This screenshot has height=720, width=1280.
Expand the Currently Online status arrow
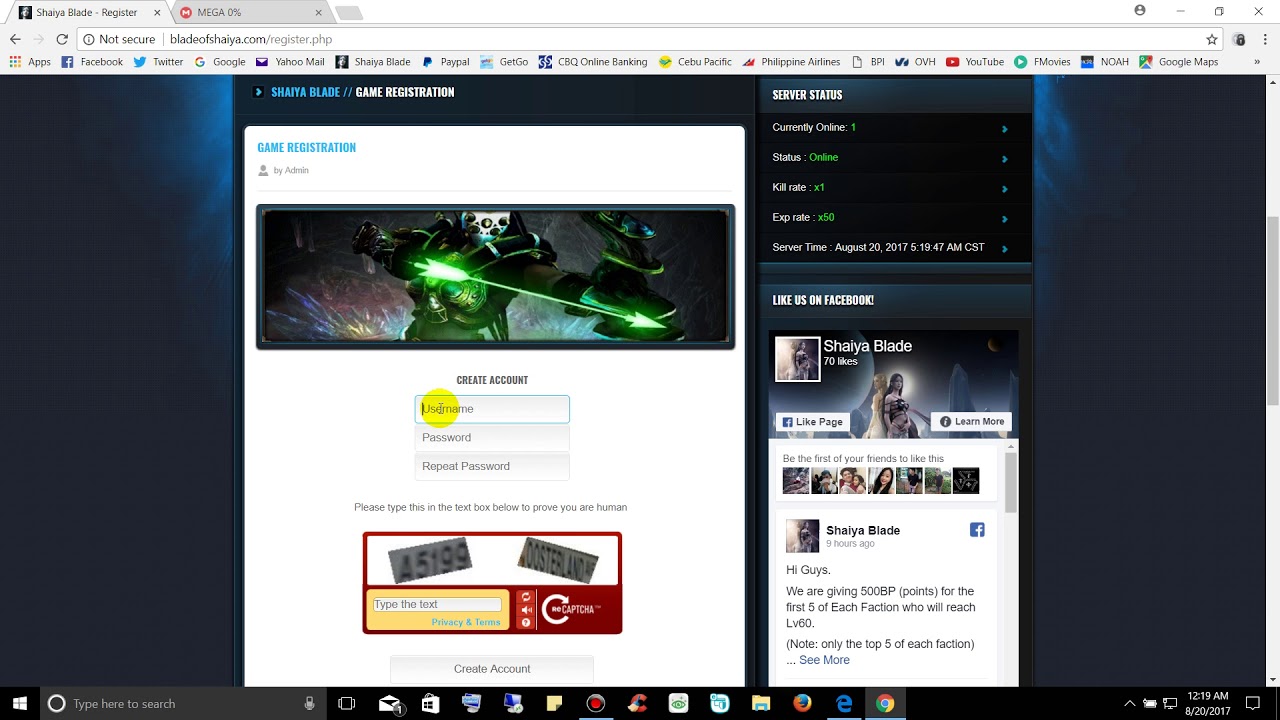[x=1004, y=128]
